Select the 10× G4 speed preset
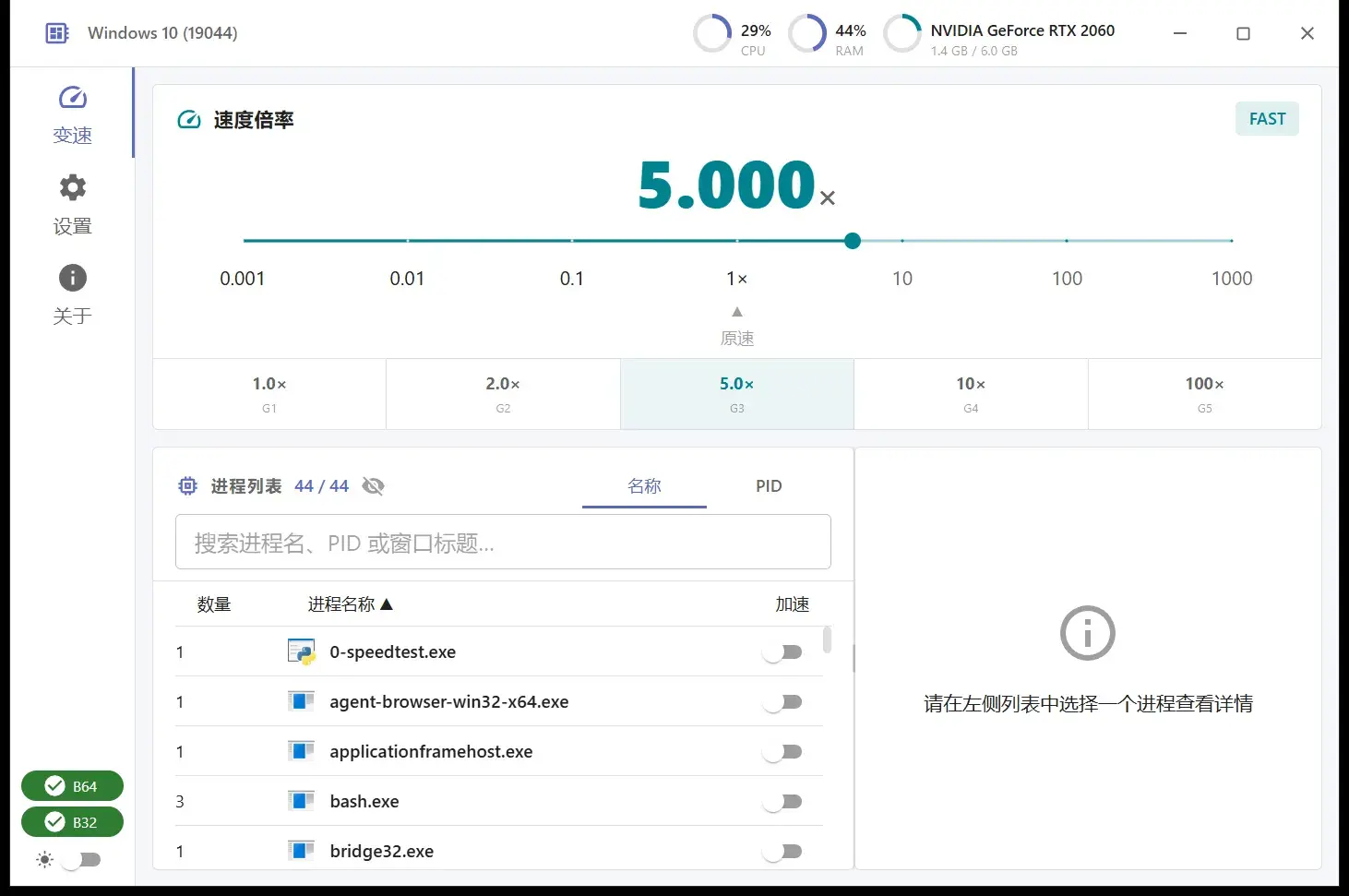Viewport: 1349px width, 896px height. click(x=971, y=394)
